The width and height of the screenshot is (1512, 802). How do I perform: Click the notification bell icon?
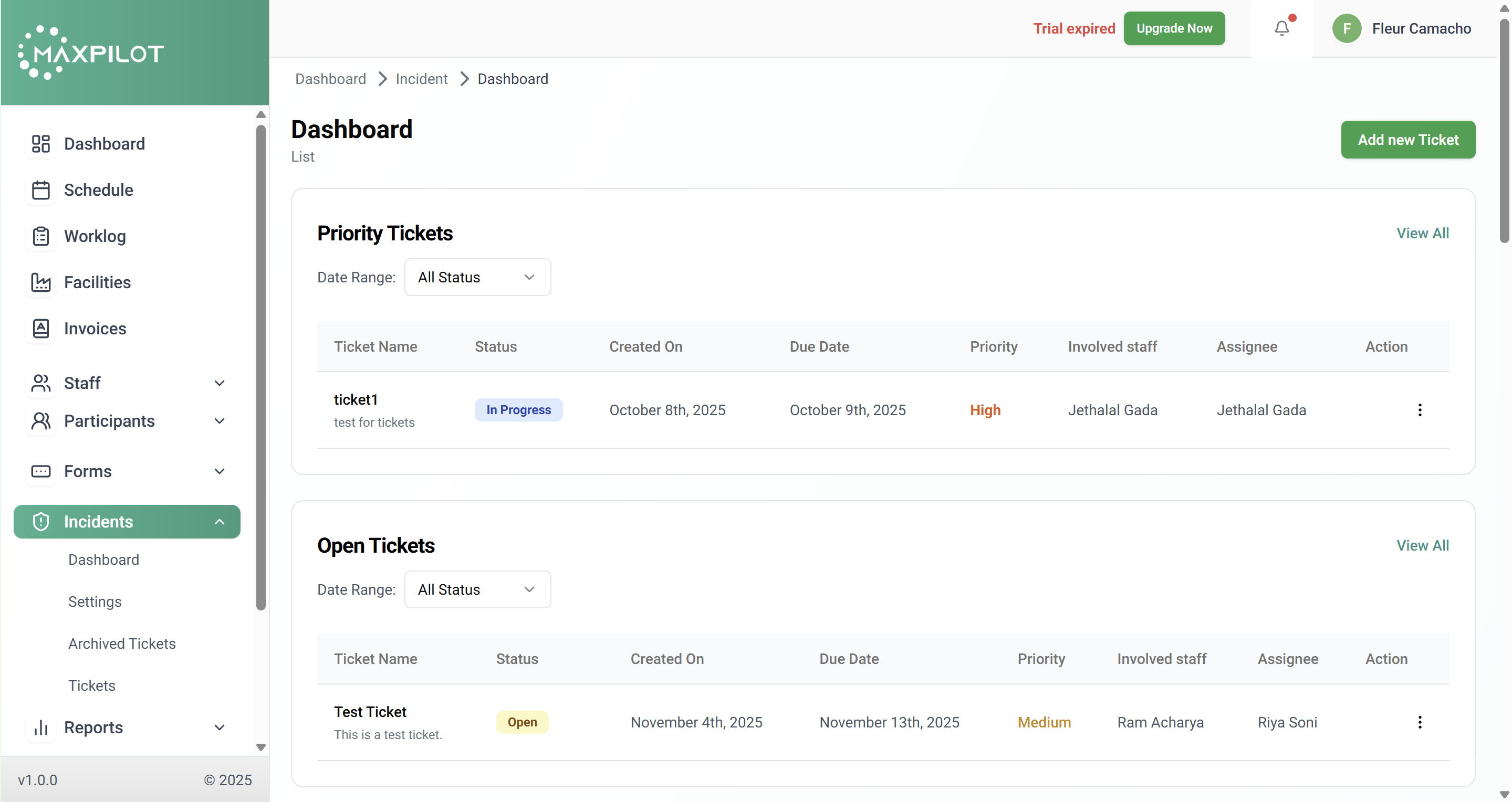coord(1281,28)
